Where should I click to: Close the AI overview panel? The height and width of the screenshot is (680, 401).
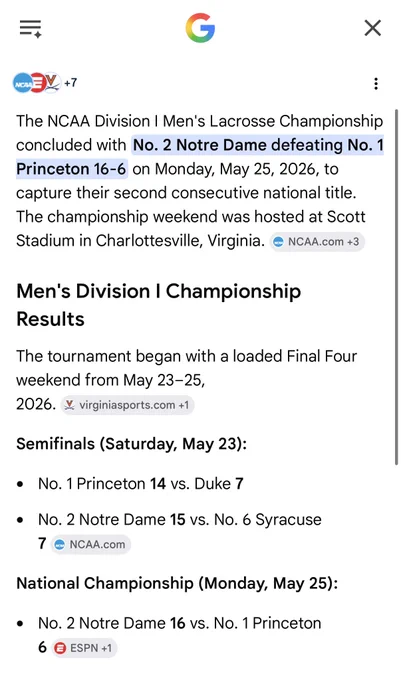coord(372,28)
